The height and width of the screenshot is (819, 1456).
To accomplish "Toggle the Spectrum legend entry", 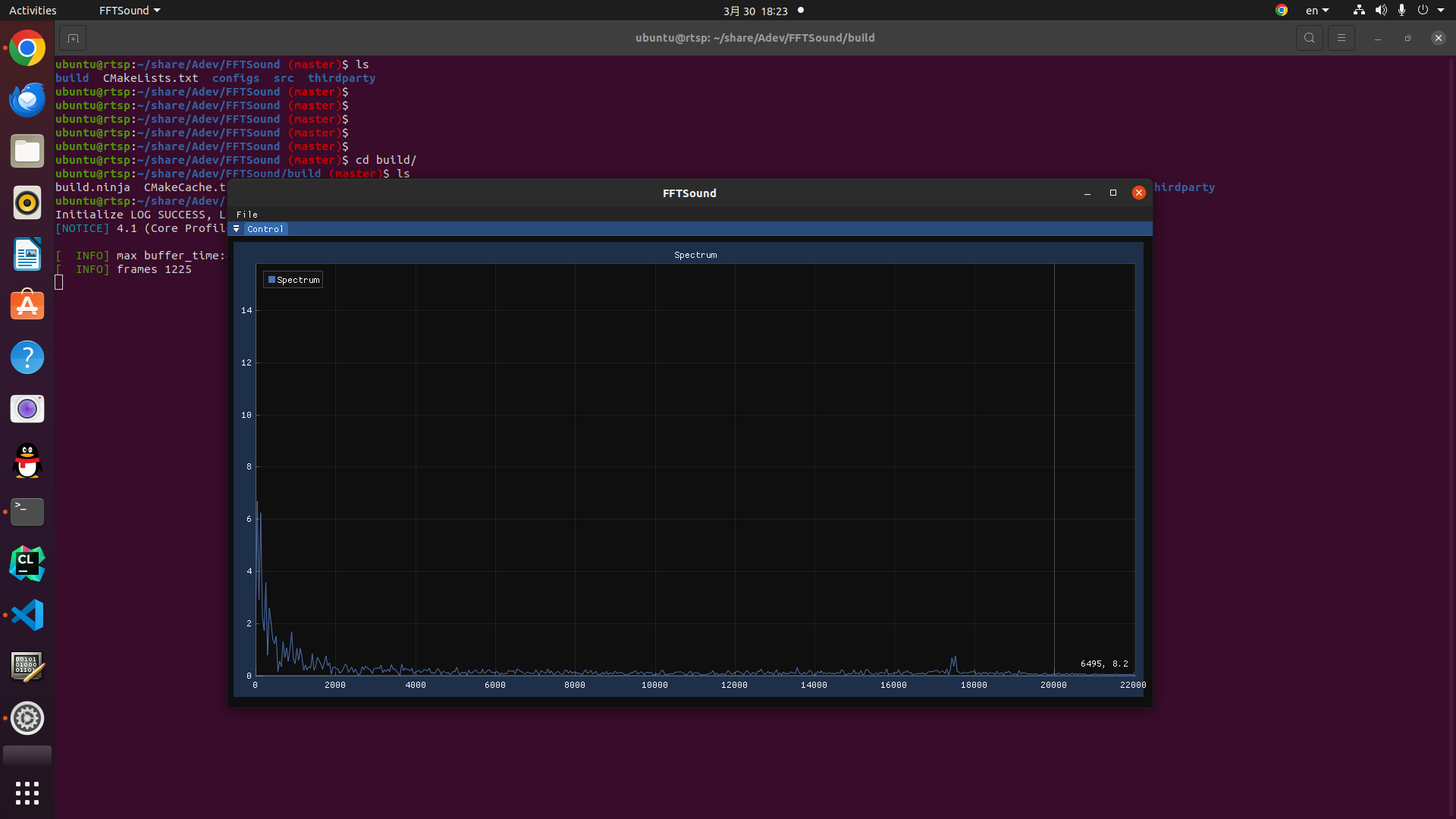I will (x=293, y=280).
